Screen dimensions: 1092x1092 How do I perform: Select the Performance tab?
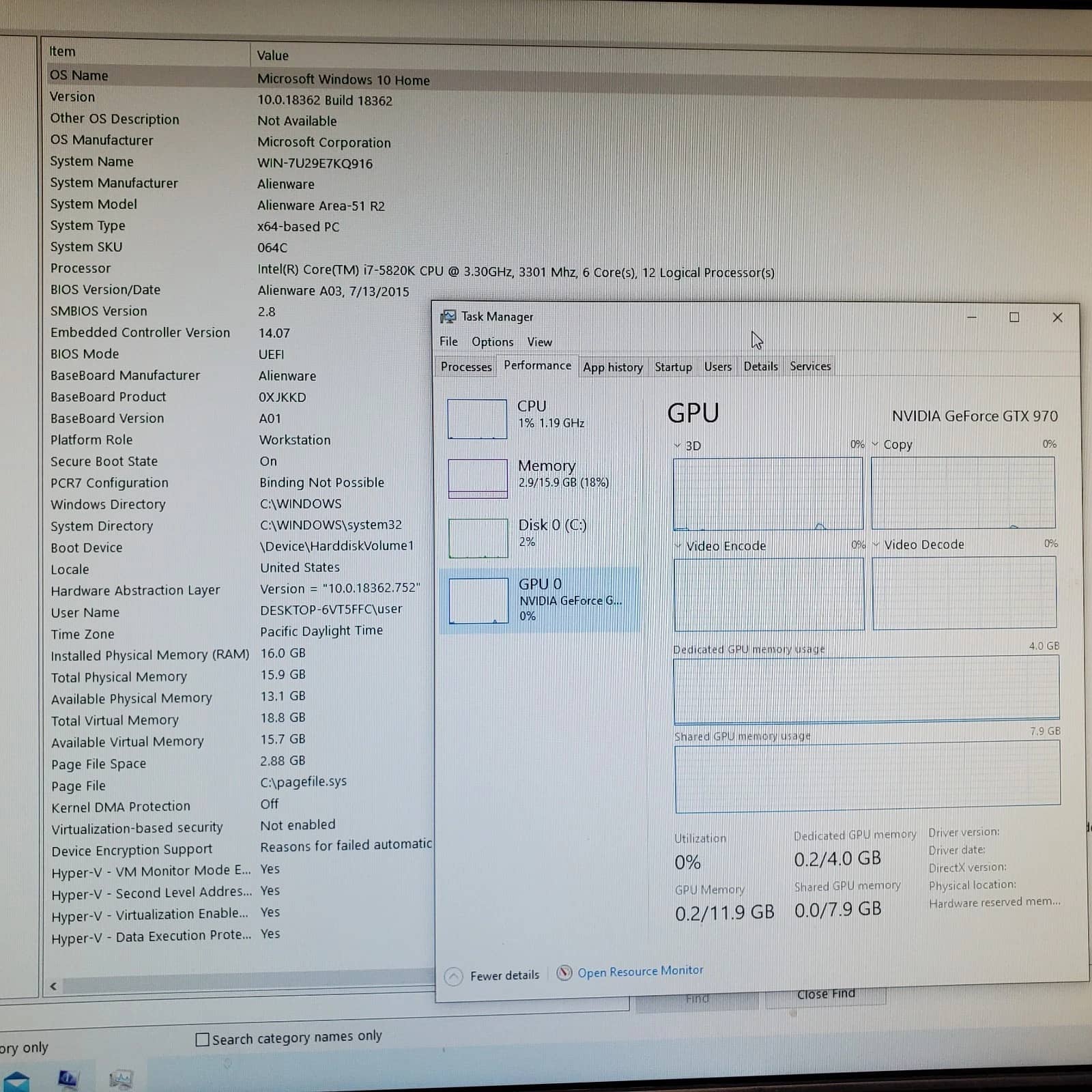pos(537,365)
